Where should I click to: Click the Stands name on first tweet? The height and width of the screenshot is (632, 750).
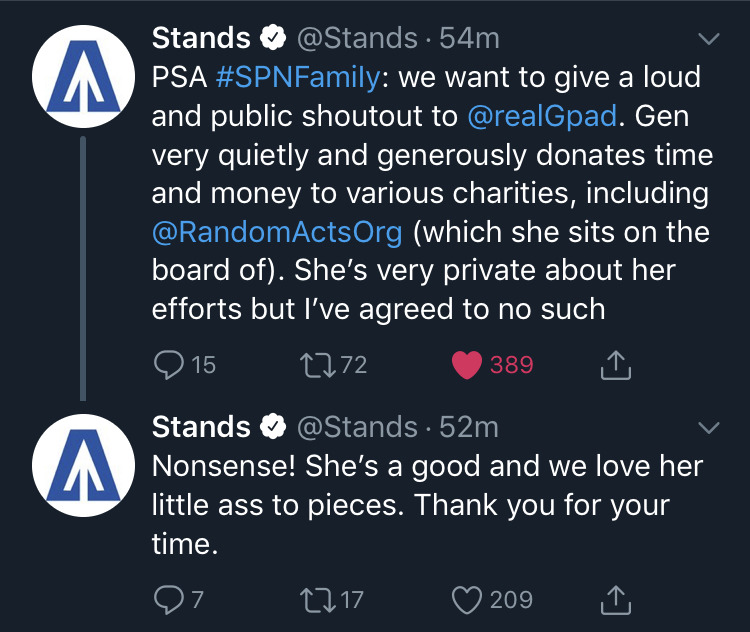(201, 38)
